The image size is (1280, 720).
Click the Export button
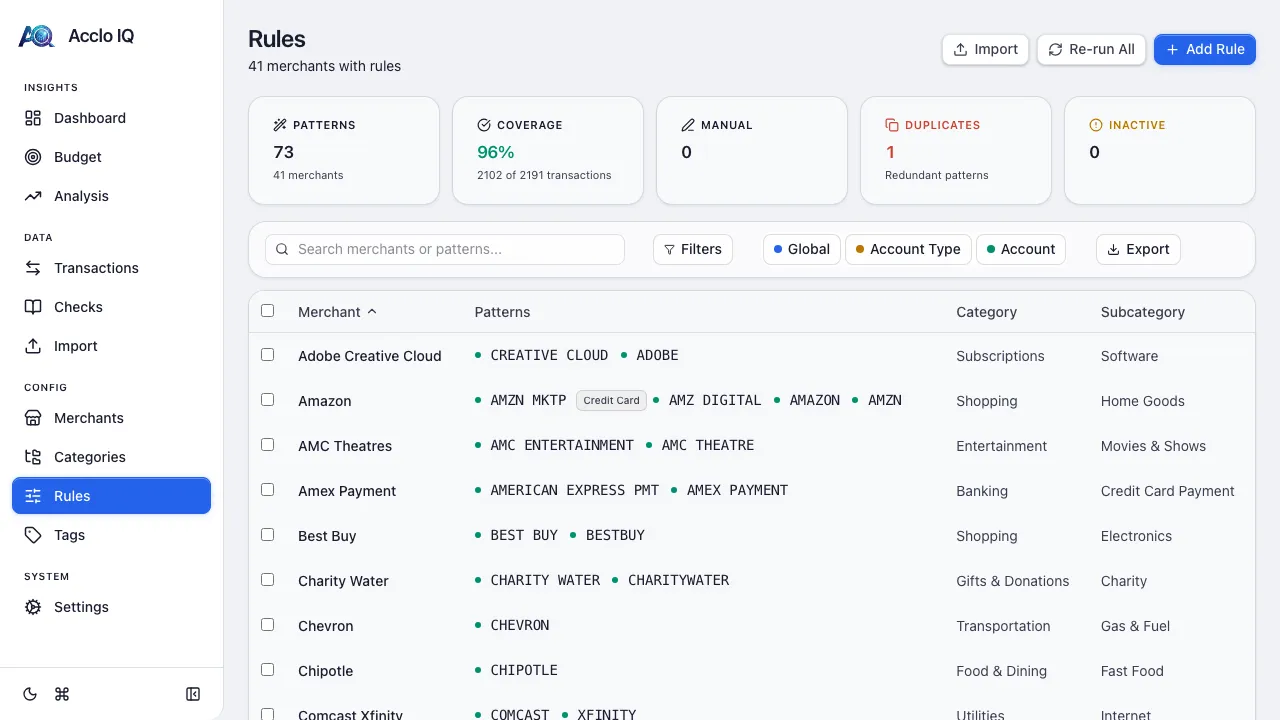tap(1138, 249)
